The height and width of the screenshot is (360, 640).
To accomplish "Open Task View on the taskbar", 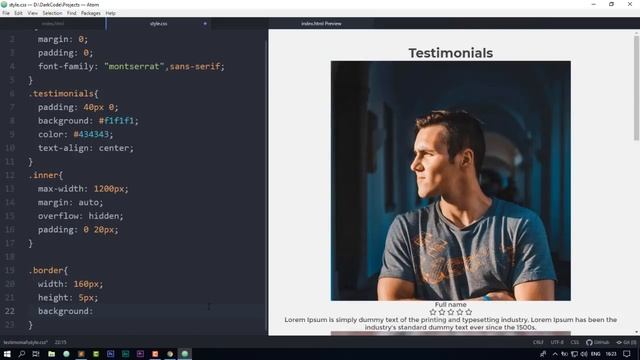I will 36,354.
